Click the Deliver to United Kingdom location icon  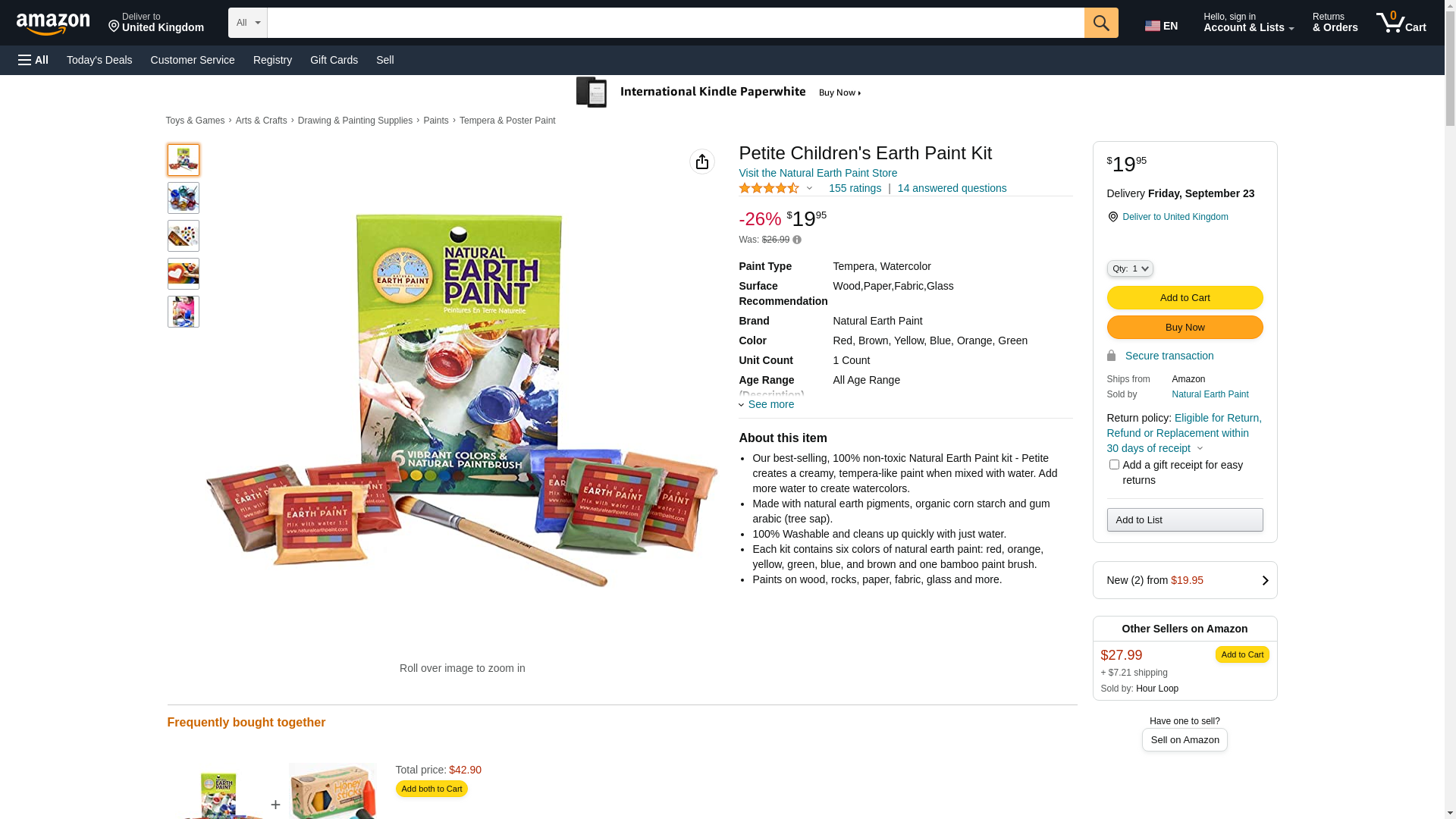[1112, 217]
